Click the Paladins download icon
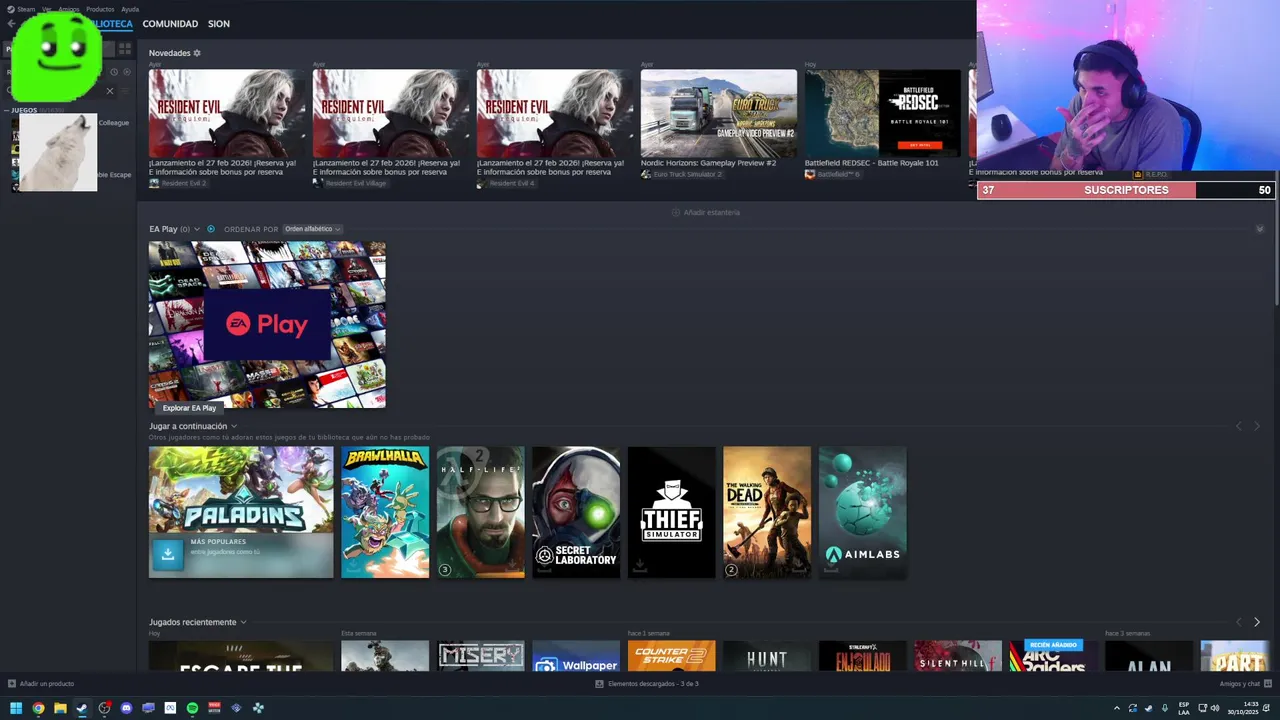1280x720 pixels. coord(168,553)
